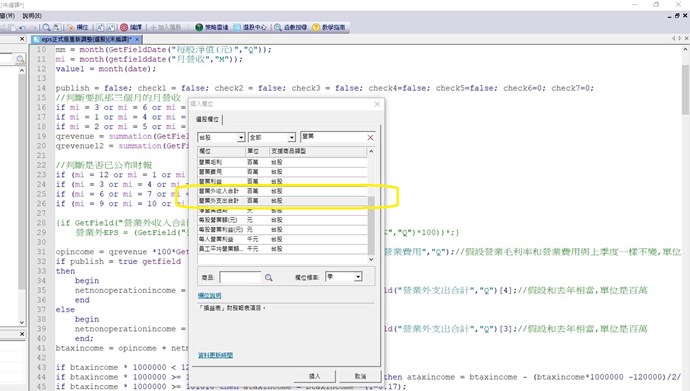Click the editor vertical scrollbar thumb
Image resolution: width=690 pixels, height=391 pixels.
(x=686, y=89)
